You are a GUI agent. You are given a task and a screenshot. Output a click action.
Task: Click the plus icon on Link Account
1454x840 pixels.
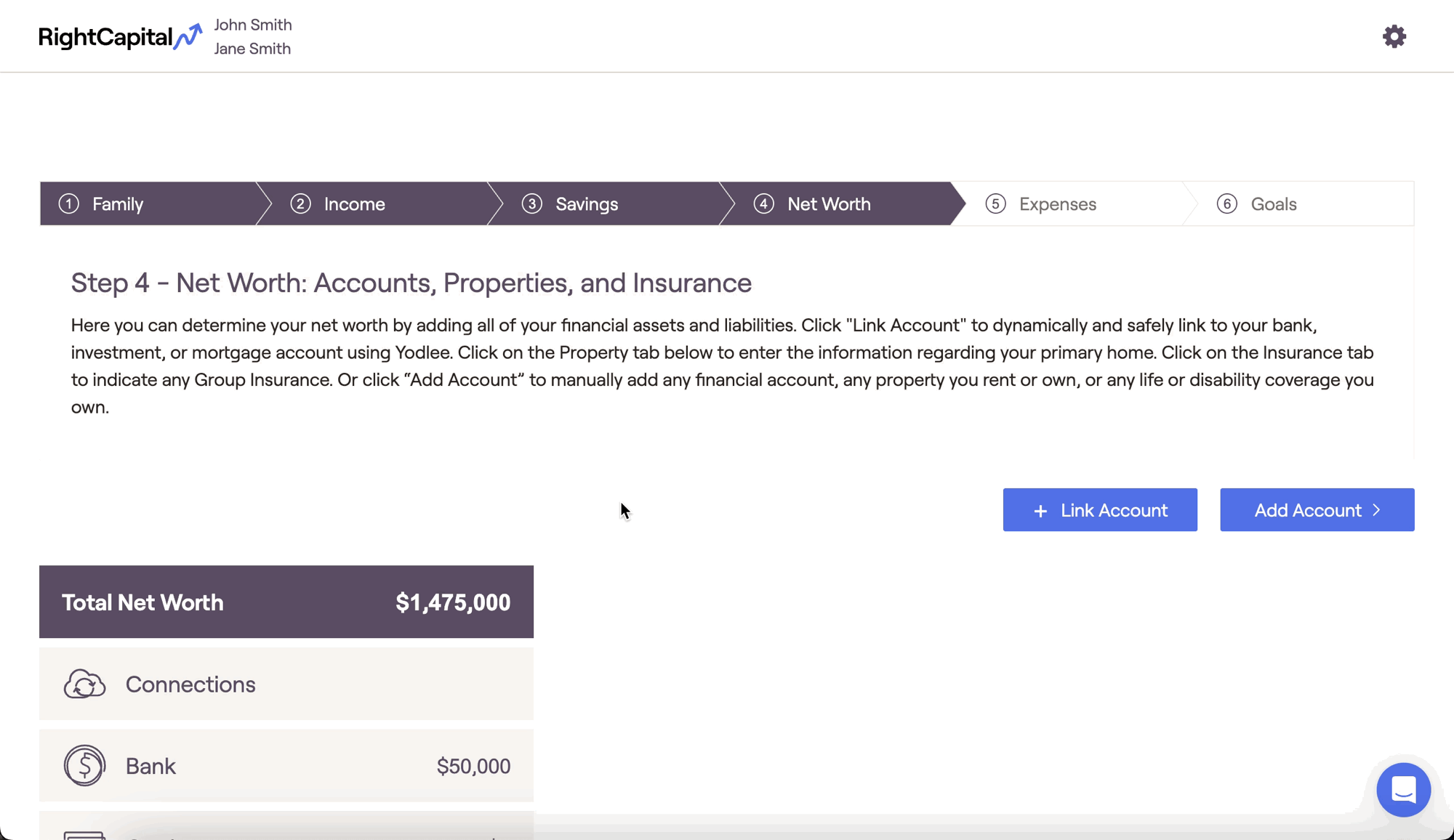1040,511
